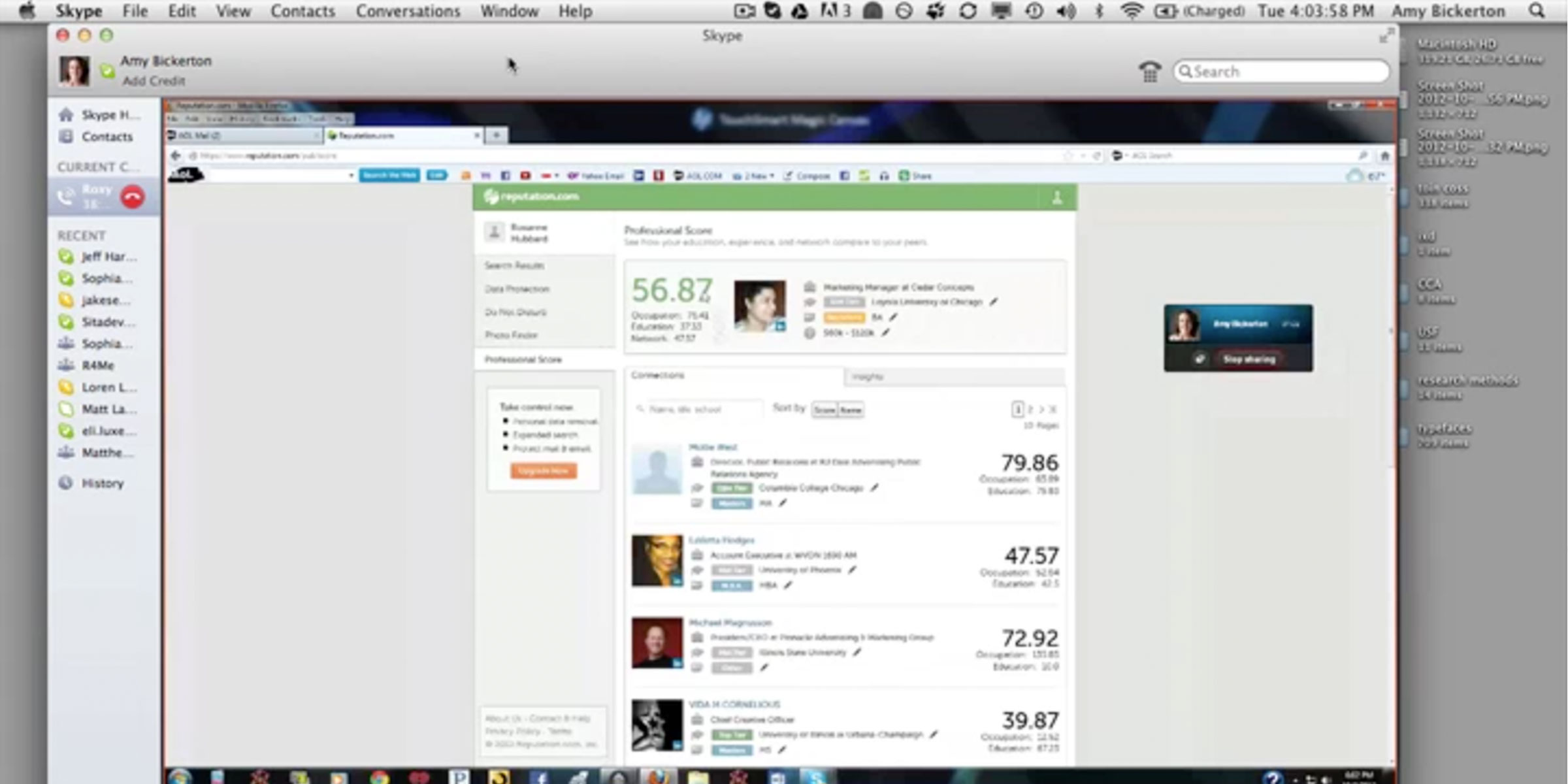Go to page 2 of connections
The height and width of the screenshot is (784, 1568).
tap(1030, 410)
